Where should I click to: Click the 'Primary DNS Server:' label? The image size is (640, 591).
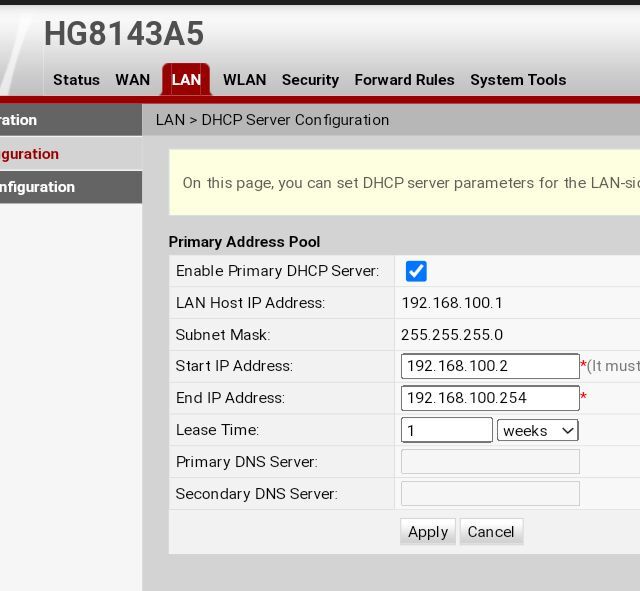click(247, 462)
